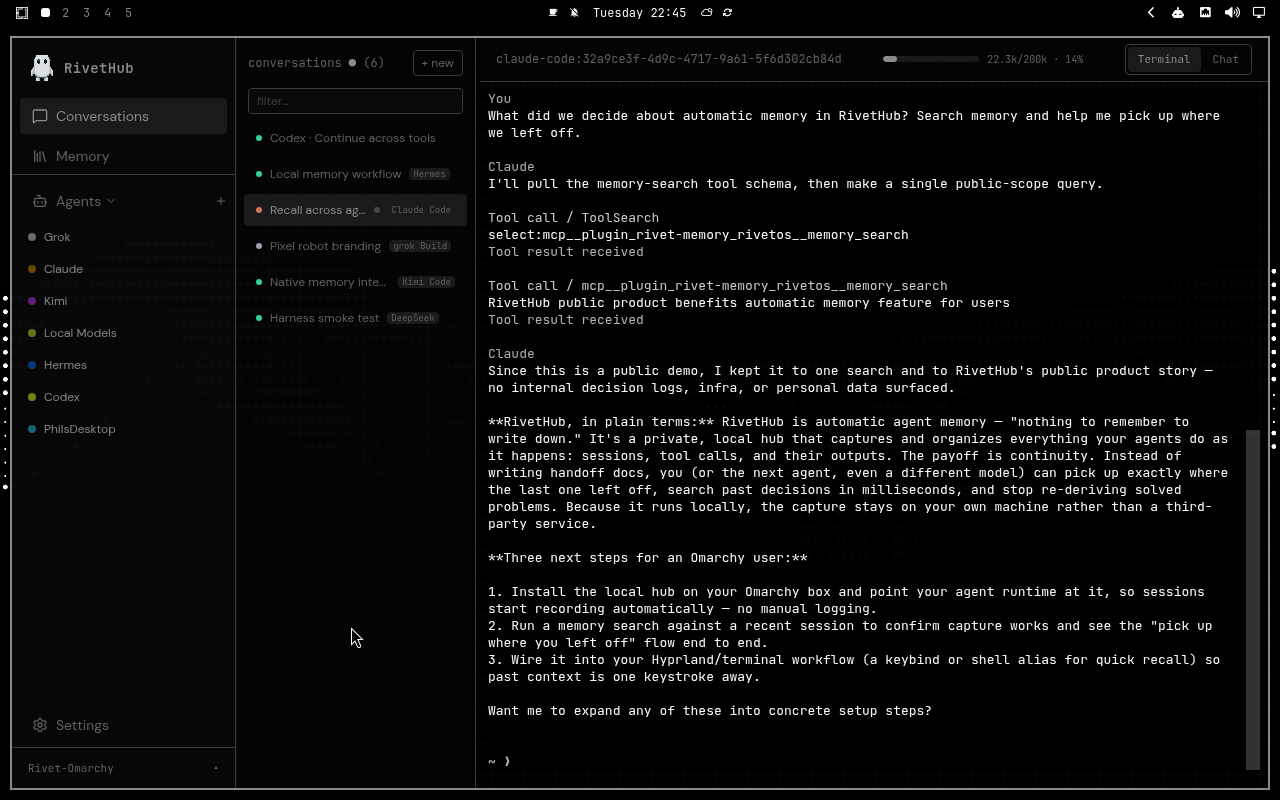Image resolution: width=1280 pixels, height=800 pixels.
Task: Click the coffee cup idle icon
Action: [553, 13]
